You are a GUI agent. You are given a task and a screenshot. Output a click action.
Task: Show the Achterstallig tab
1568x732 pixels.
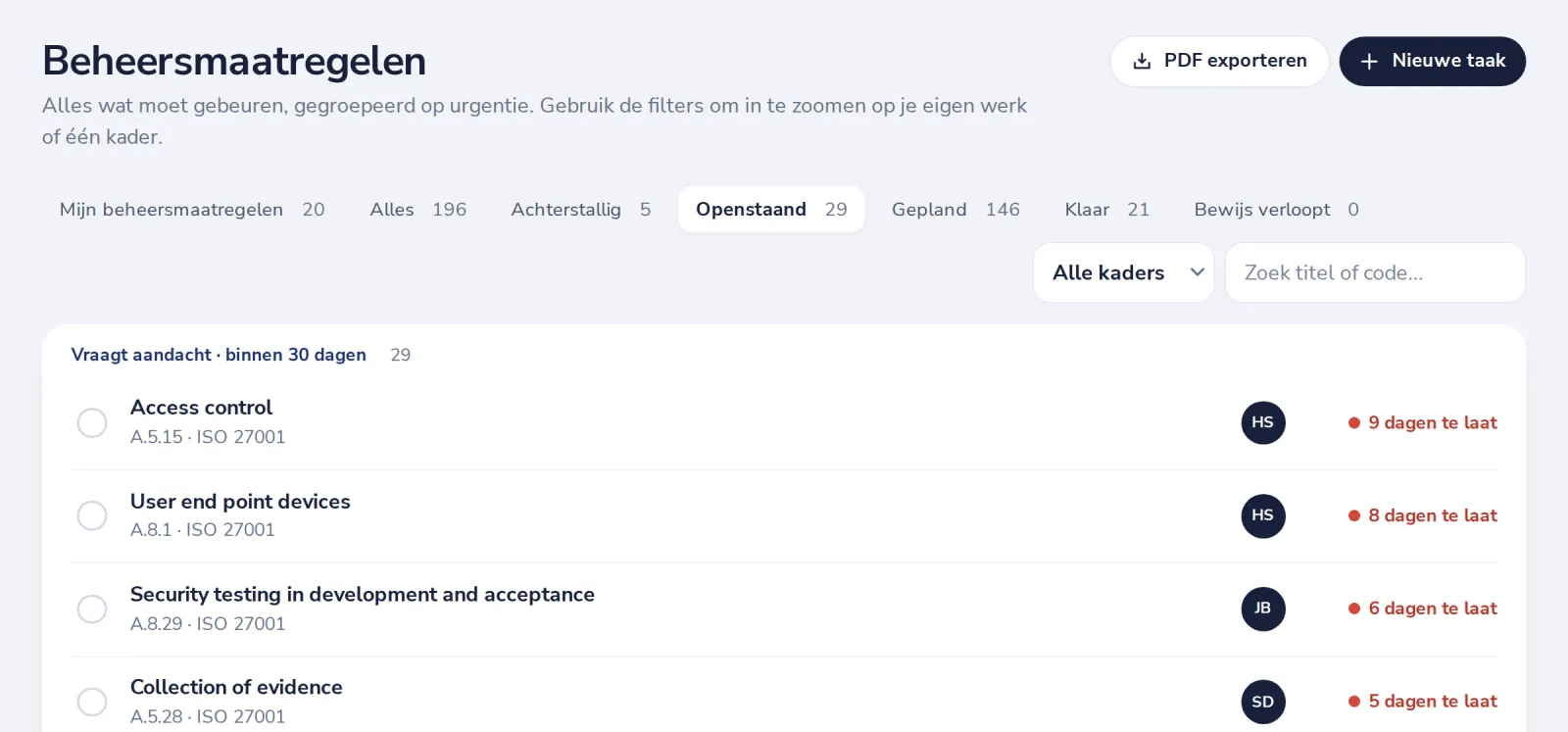tap(581, 210)
